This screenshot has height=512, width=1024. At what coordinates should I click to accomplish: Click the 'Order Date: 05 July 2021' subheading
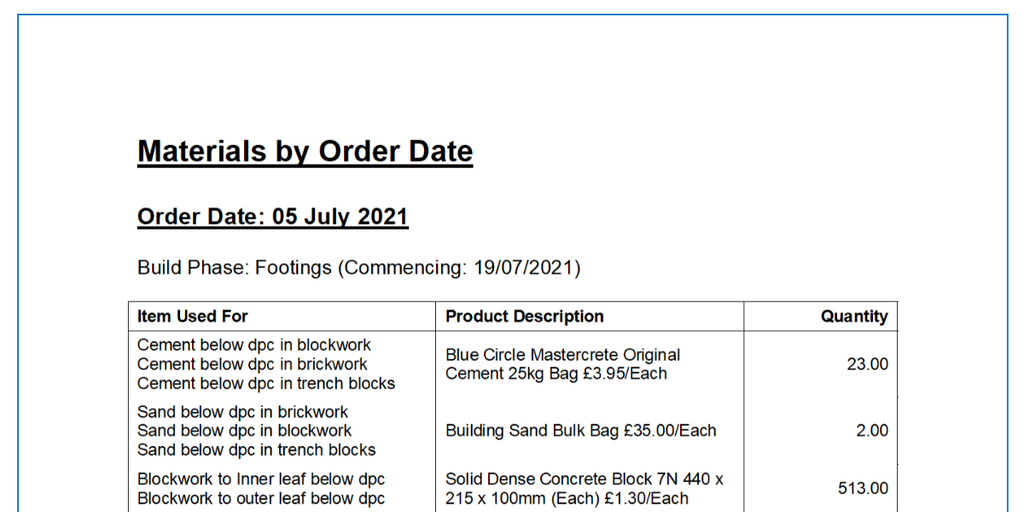coord(272,217)
